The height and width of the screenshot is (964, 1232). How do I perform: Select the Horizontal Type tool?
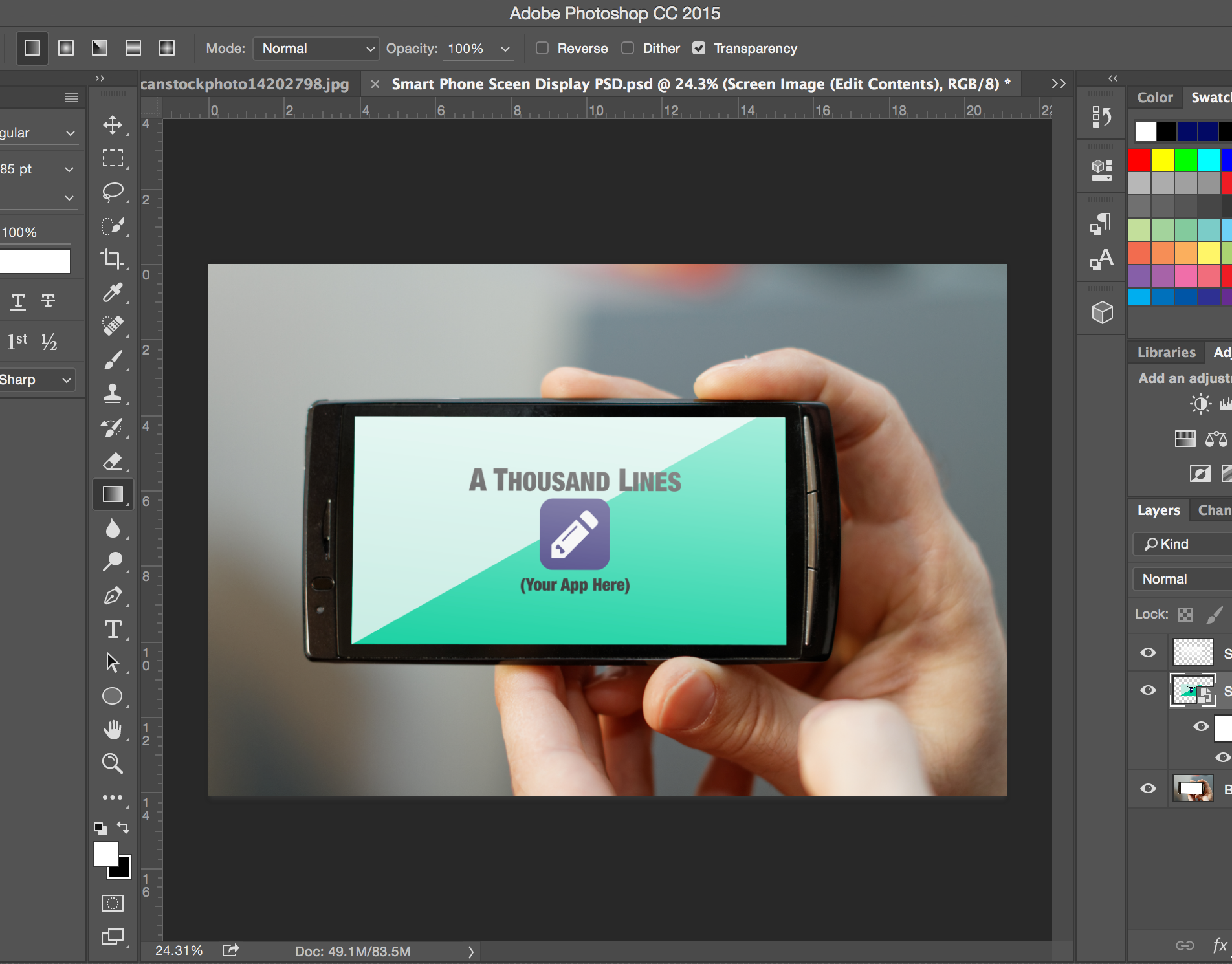[113, 629]
